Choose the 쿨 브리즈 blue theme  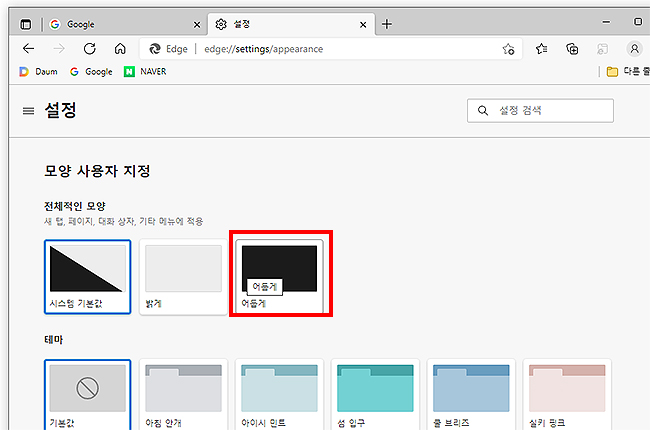click(x=471, y=394)
